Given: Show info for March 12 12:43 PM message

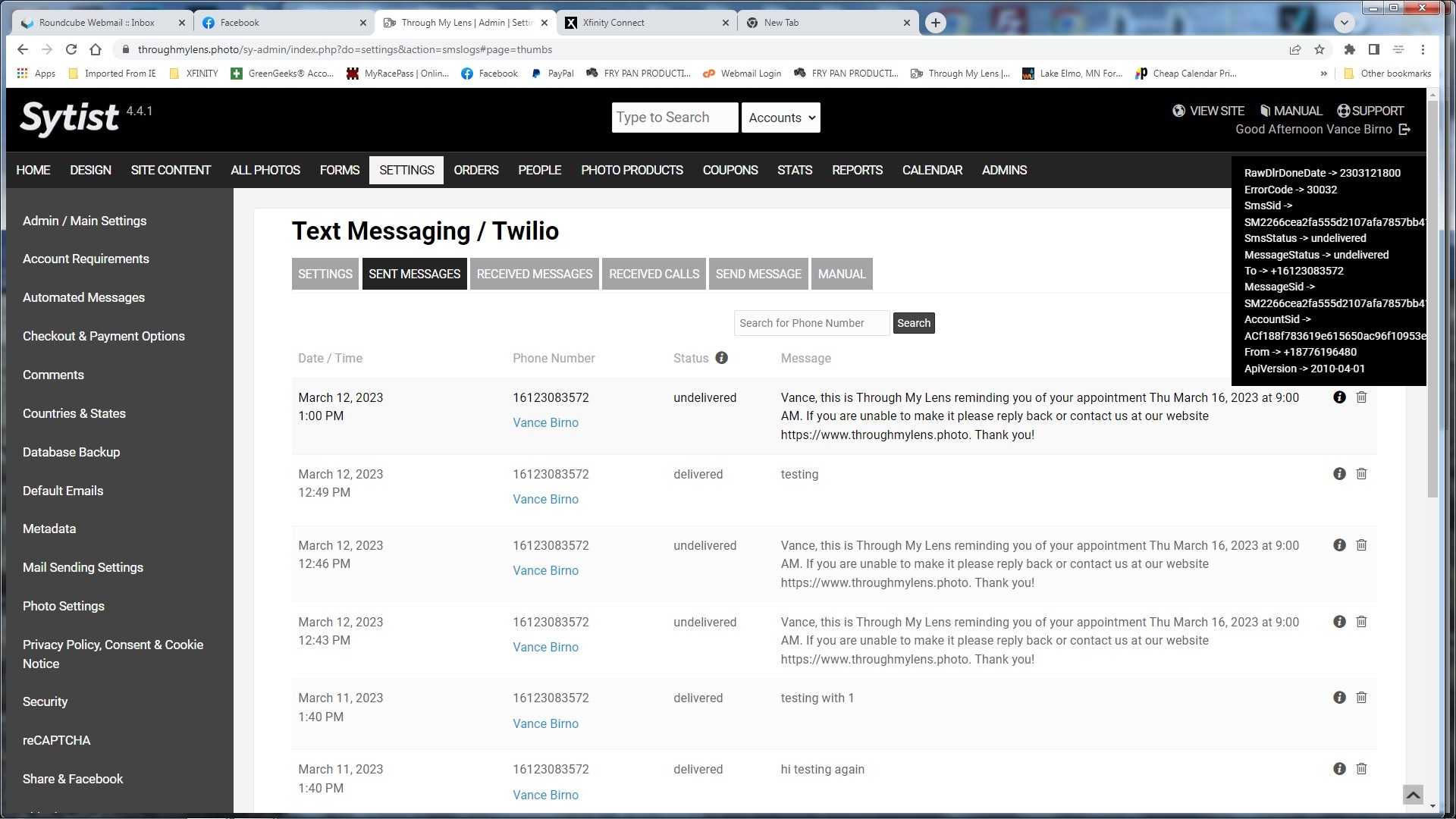Looking at the screenshot, I should (x=1339, y=622).
